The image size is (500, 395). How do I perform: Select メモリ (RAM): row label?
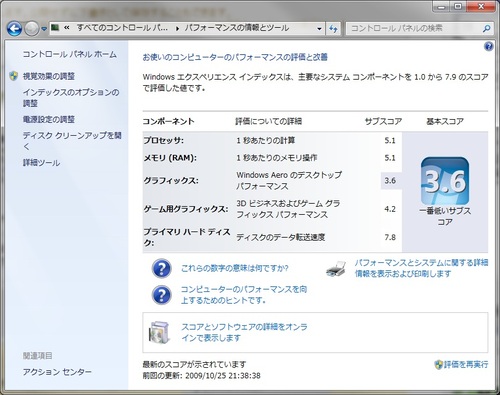click(x=170, y=158)
